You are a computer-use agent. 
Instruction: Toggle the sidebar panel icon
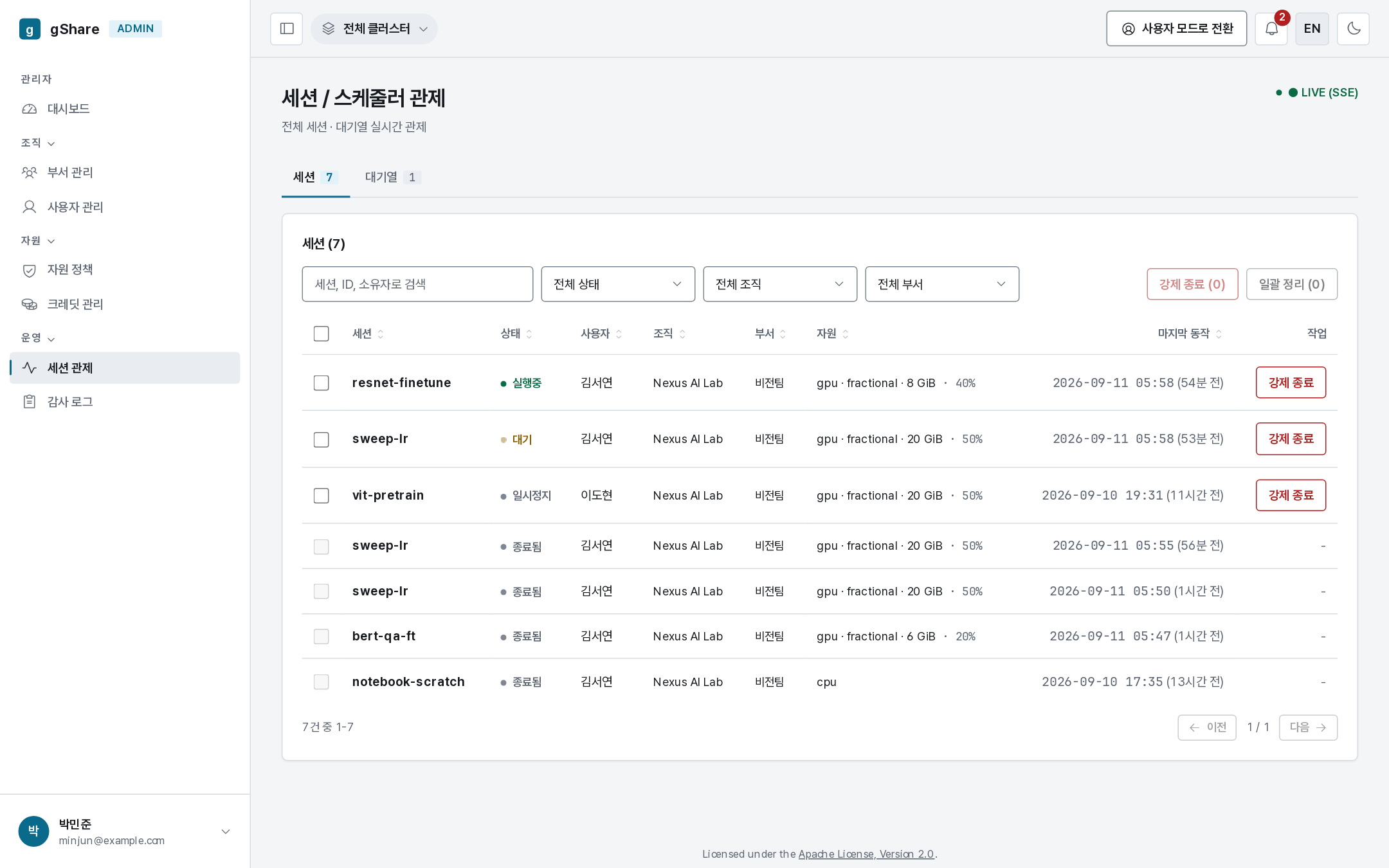(287, 29)
